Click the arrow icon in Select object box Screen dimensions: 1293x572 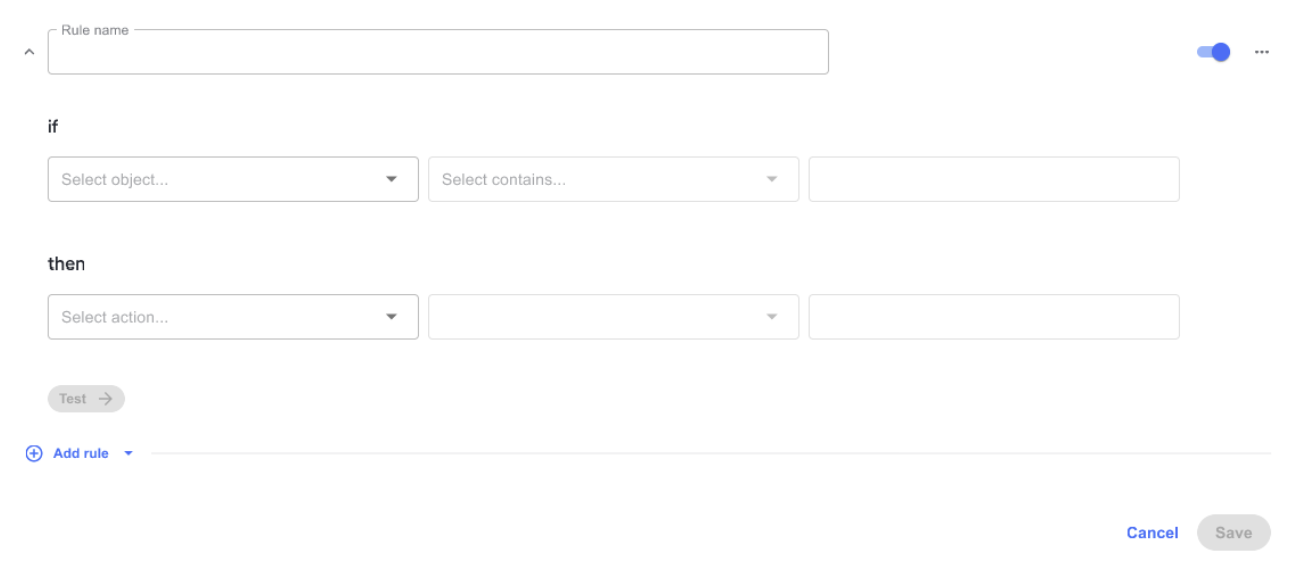coord(391,179)
